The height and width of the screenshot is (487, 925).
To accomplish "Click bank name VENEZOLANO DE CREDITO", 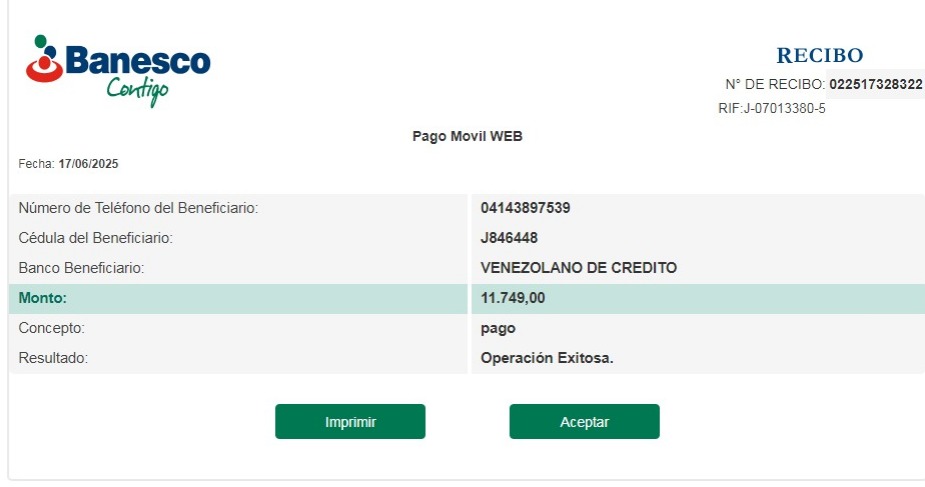I will point(578,268).
